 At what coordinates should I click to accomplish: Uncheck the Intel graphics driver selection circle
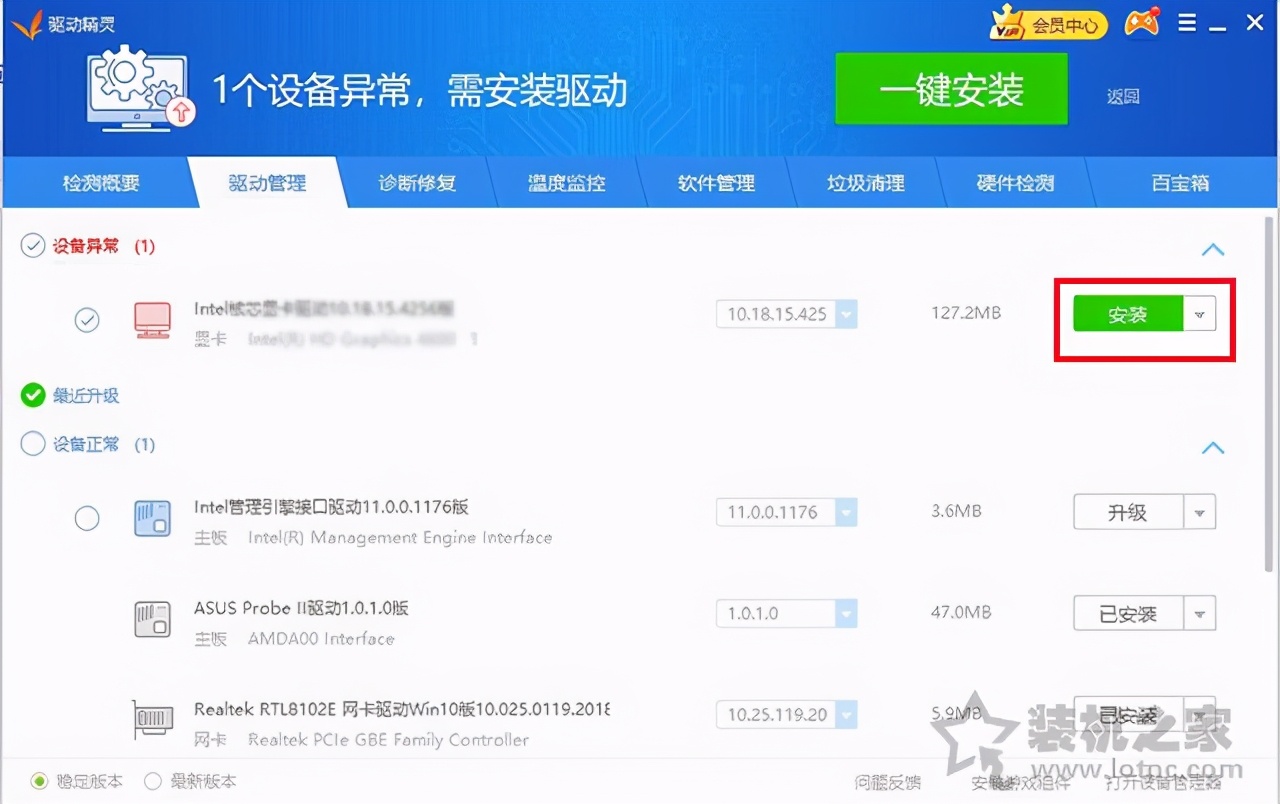coord(87,319)
